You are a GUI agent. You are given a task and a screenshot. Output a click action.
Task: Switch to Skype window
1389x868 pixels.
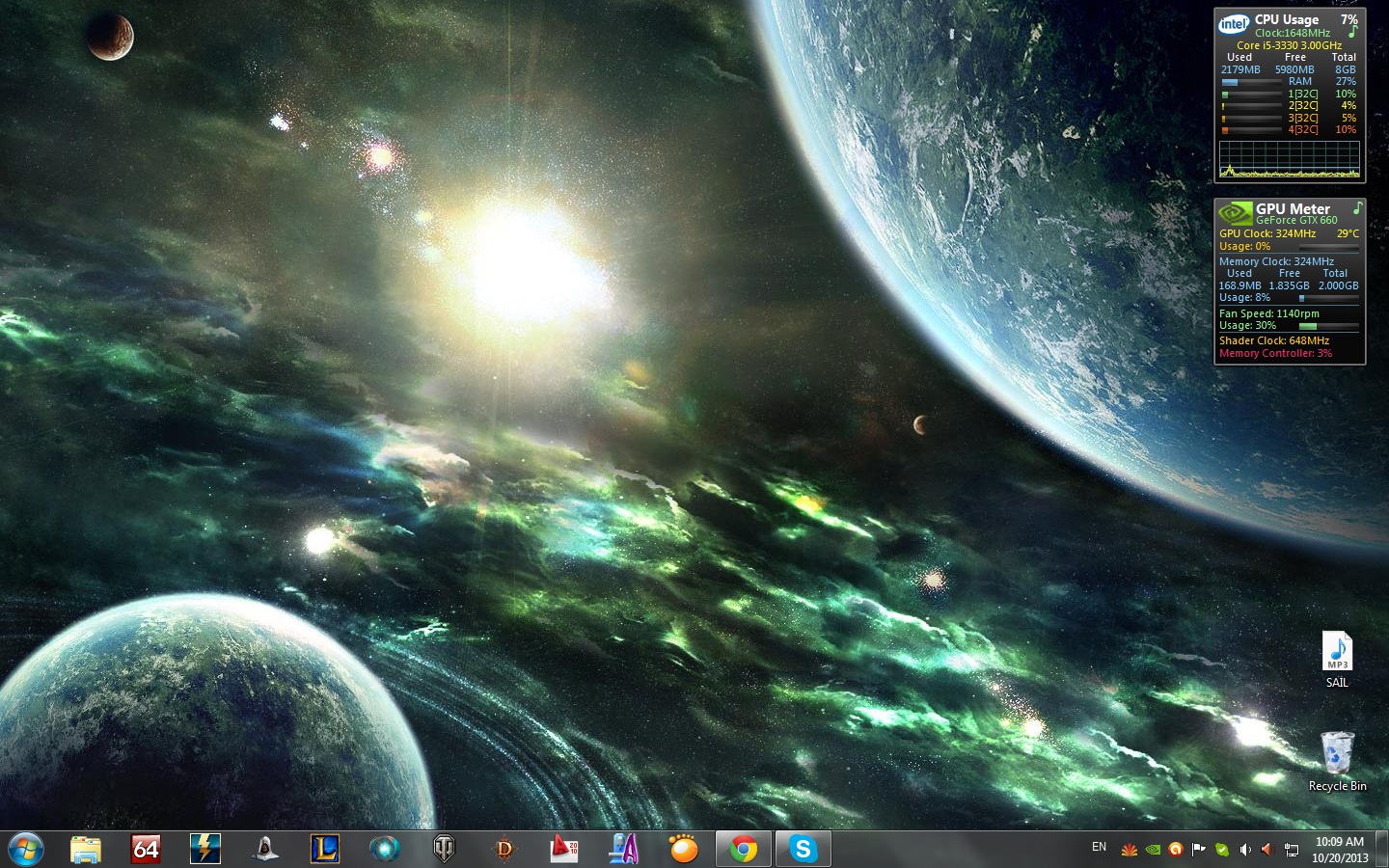click(x=803, y=849)
